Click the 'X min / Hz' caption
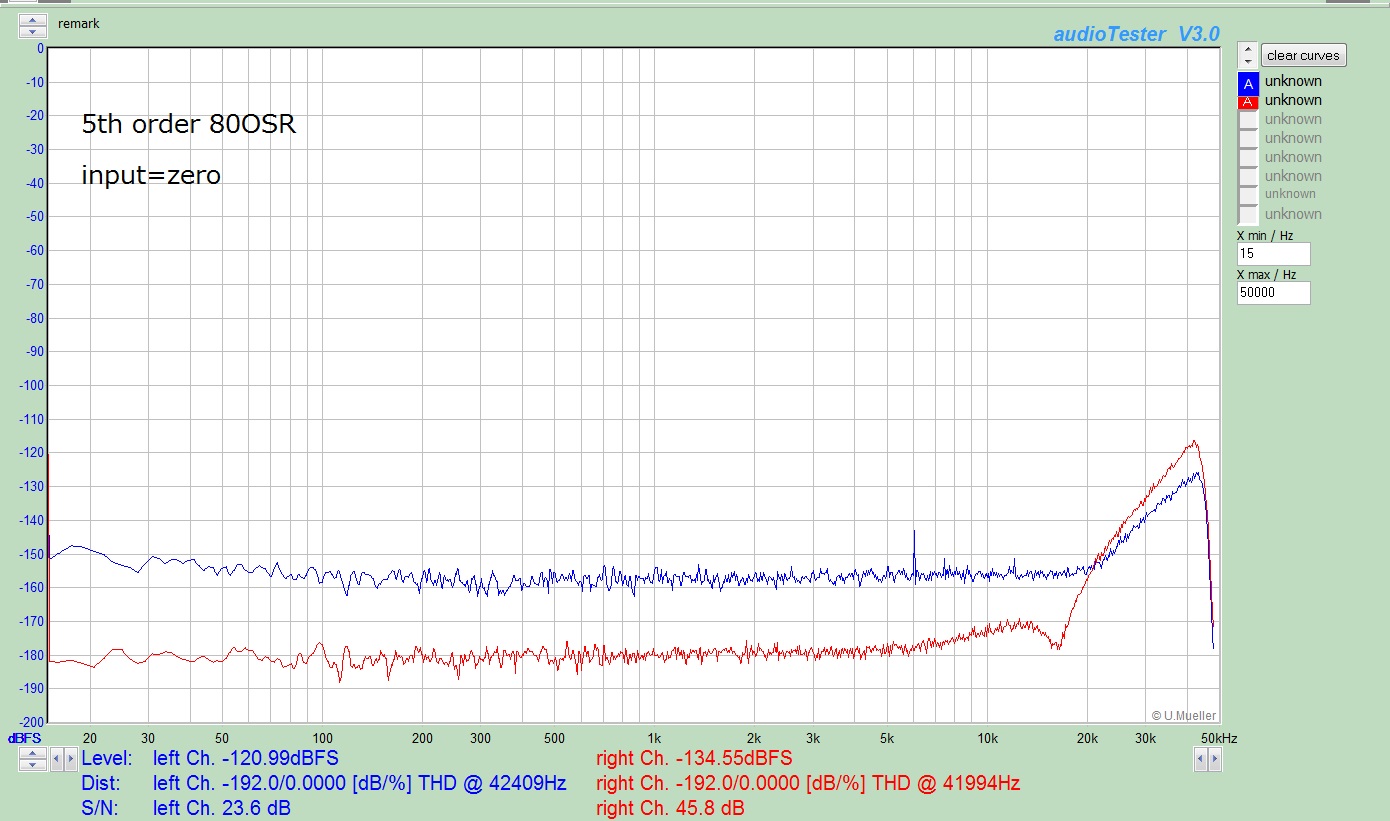 tap(1265, 235)
